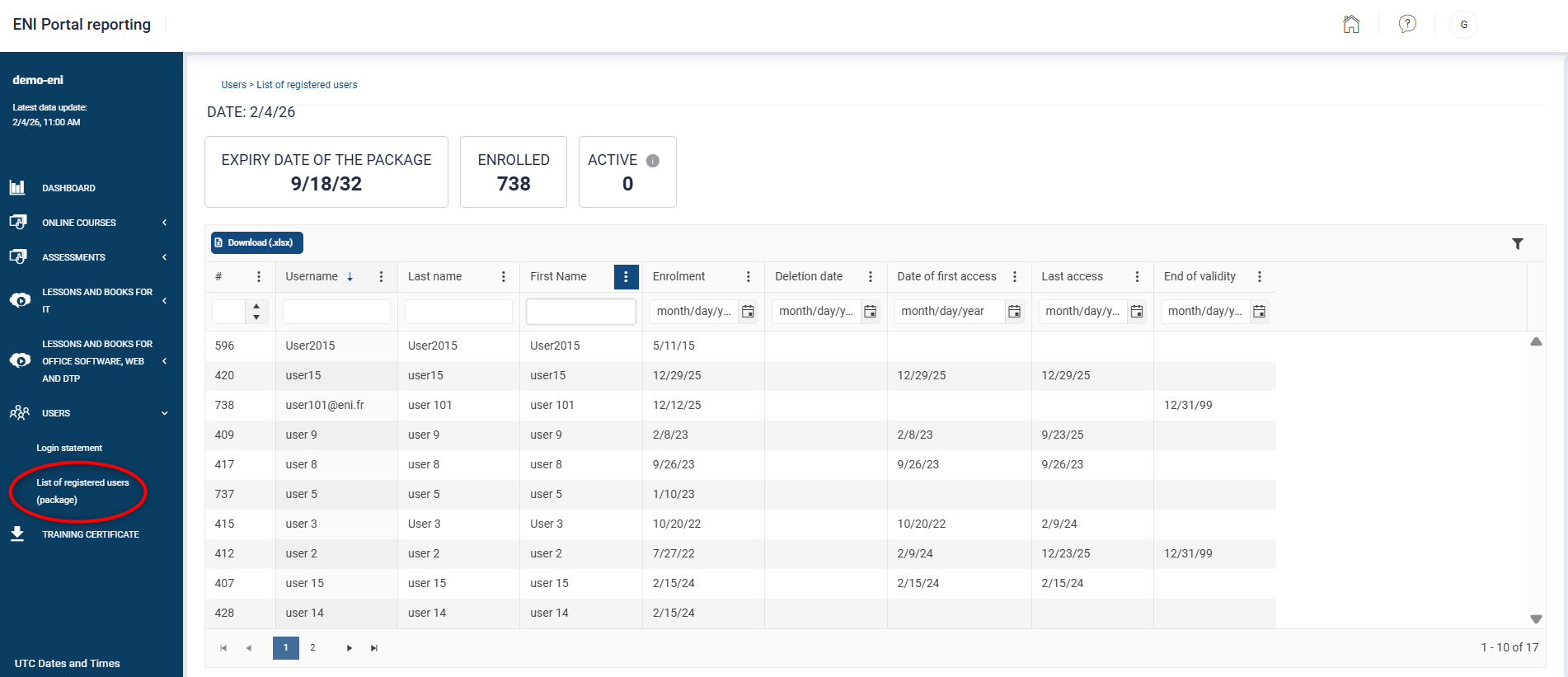Click the Username filter text field
Viewport: 1568px width, 677px height.
click(336, 311)
